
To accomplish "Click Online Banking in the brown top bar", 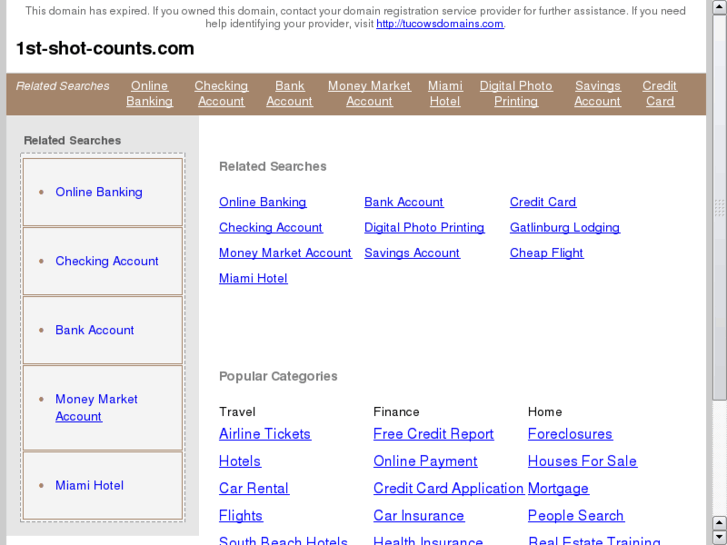I will (149, 93).
